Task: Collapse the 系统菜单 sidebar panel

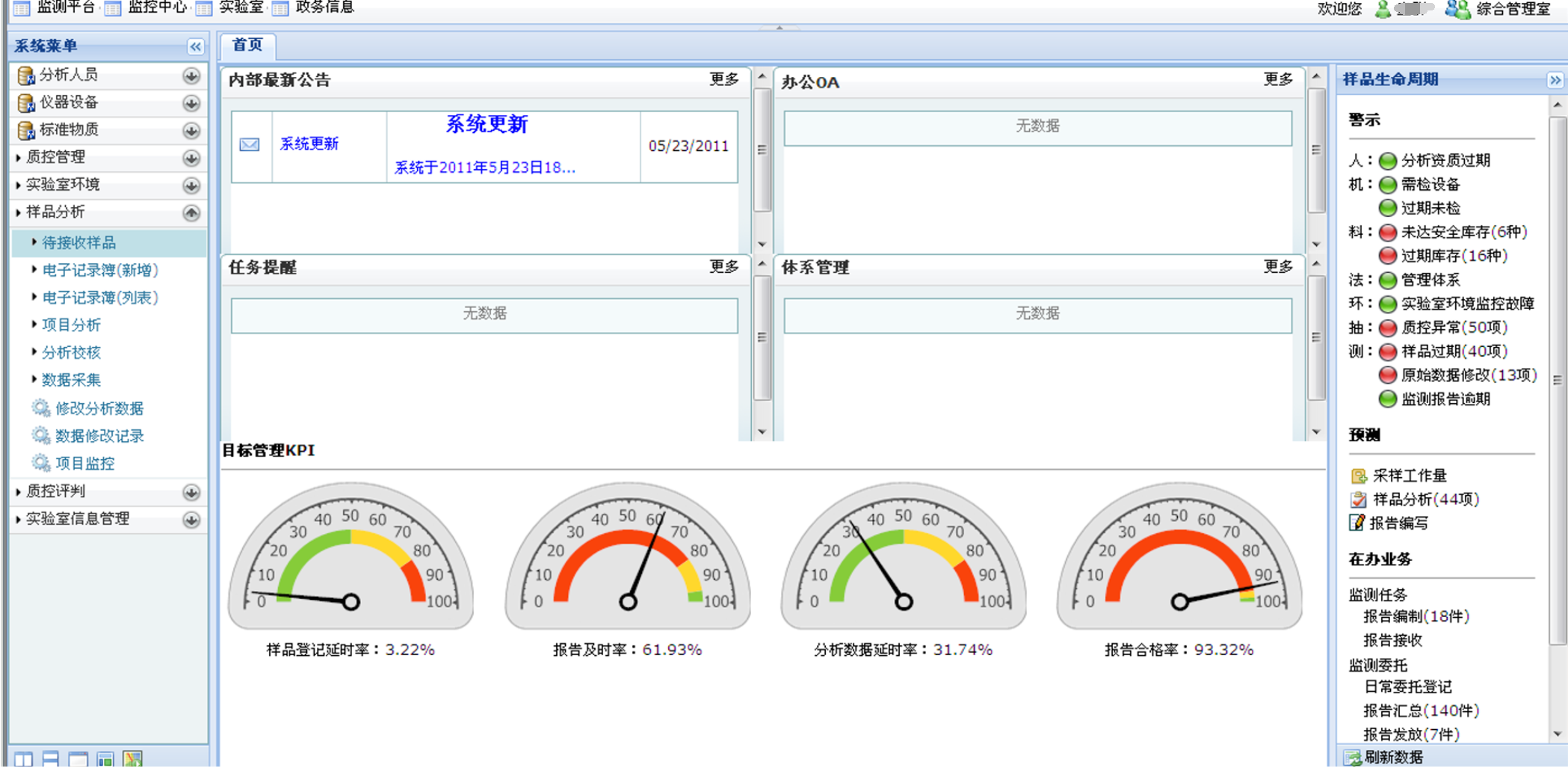Action: pyautogui.click(x=195, y=46)
